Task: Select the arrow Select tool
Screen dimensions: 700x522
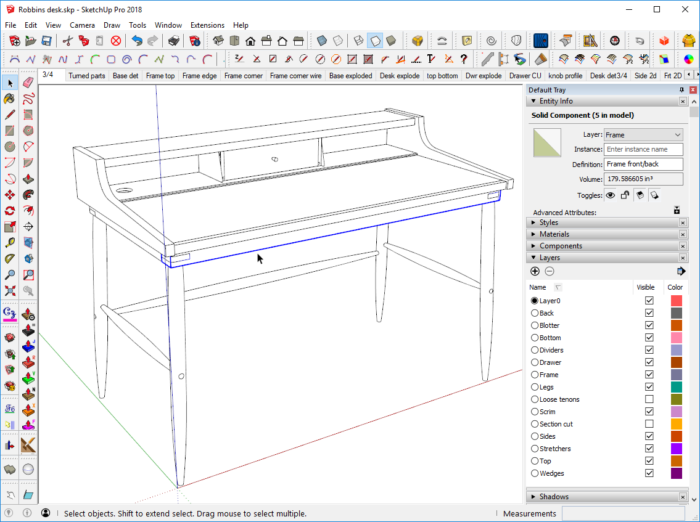Action: (x=10, y=83)
